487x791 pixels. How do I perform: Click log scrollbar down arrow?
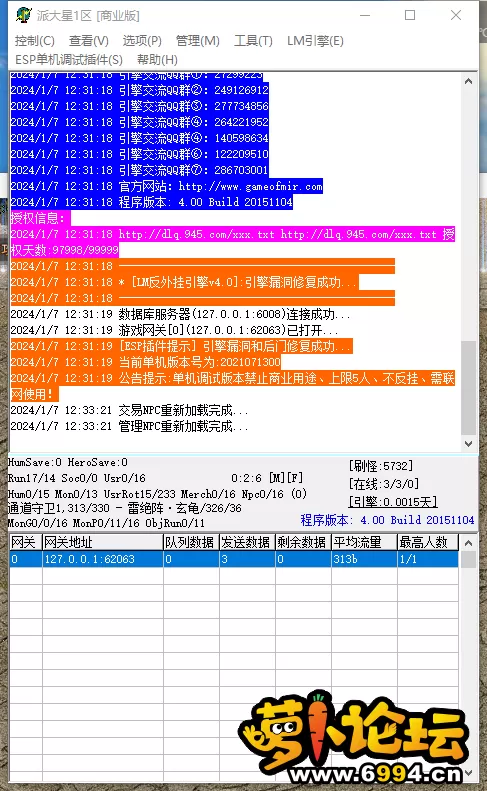468,443
